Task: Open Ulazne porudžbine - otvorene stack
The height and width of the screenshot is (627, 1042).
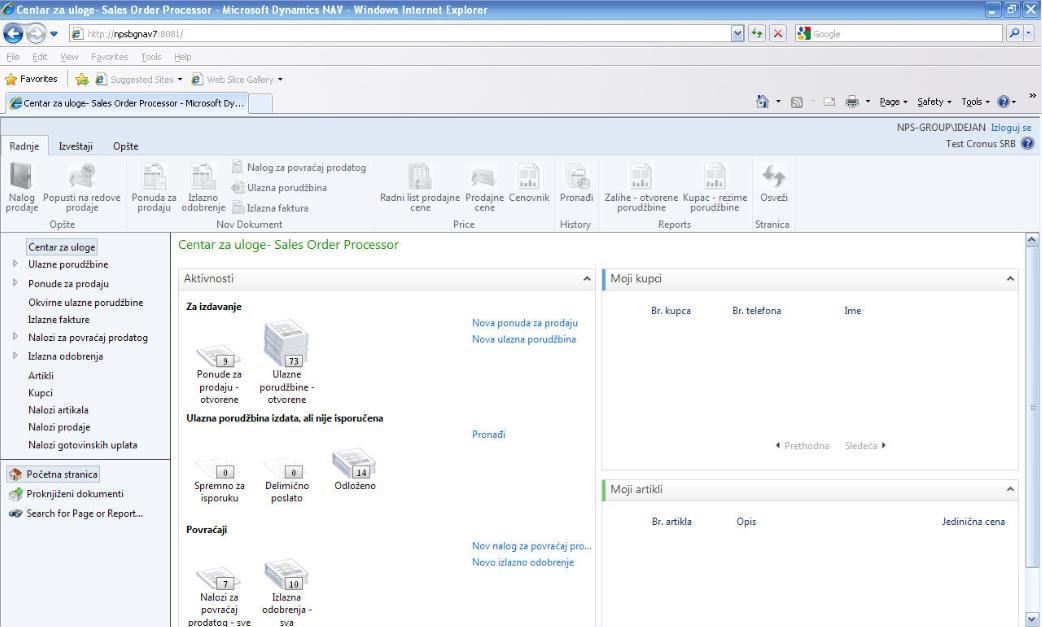Action: click(287, 362)
